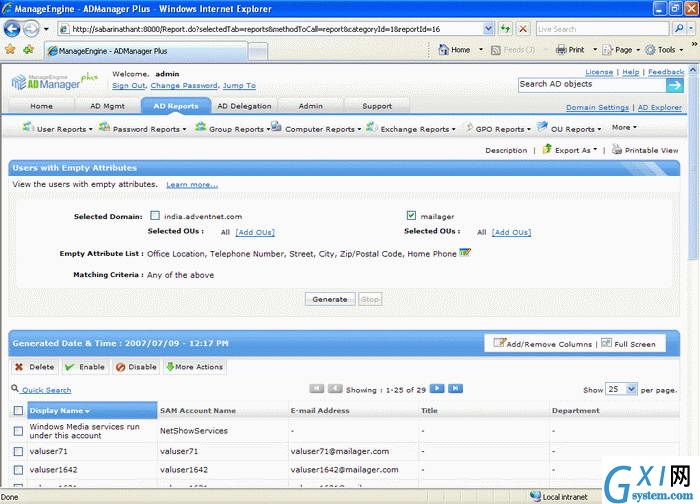Open the Export As dropdown
This screenshot has width=700, height=504.
pos(570,150)
